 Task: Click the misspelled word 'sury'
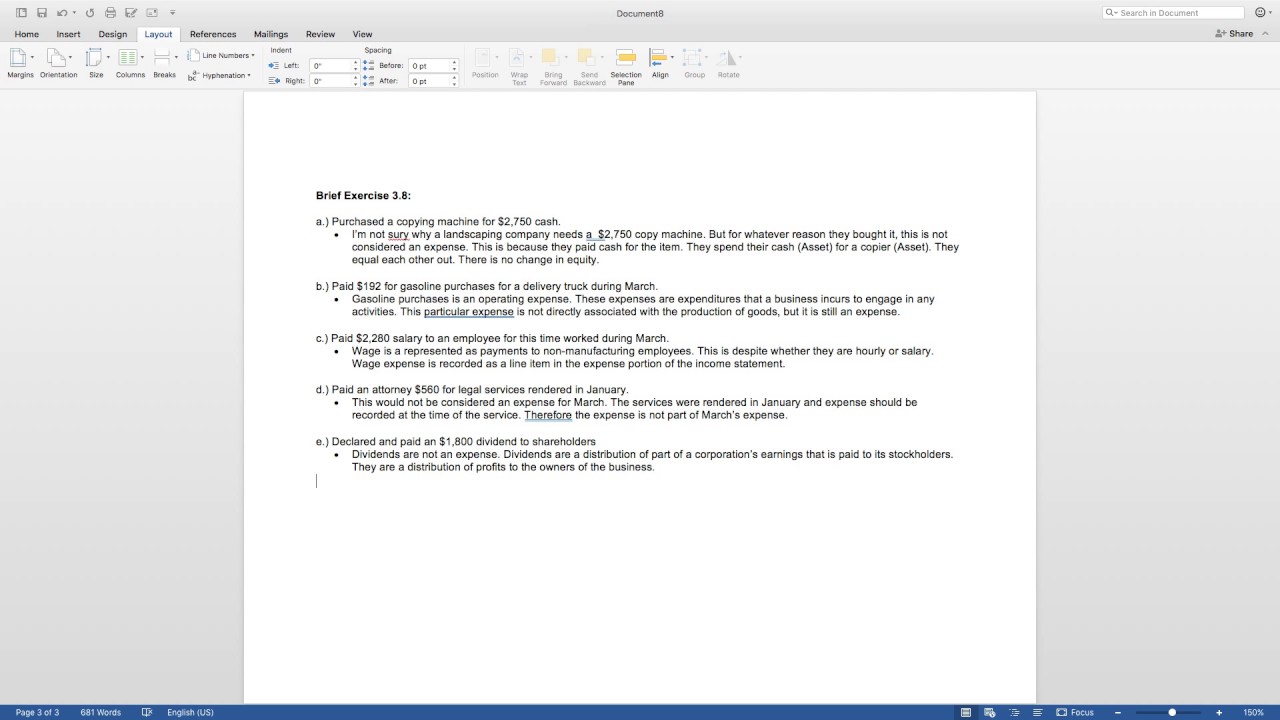tap(398, 235)
